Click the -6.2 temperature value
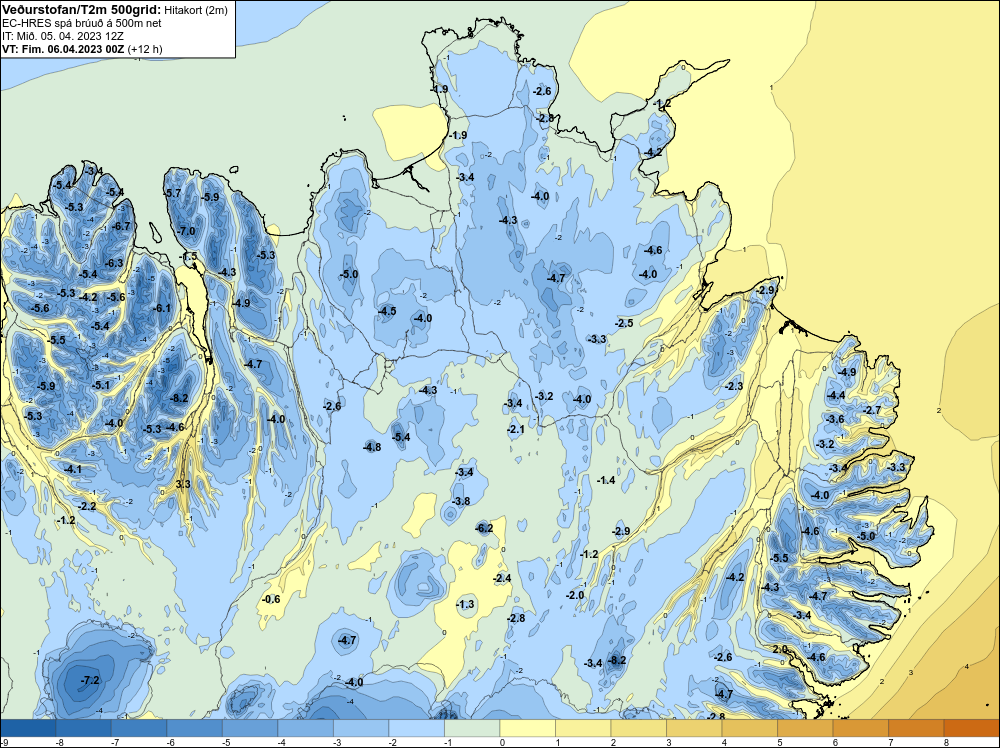The image size is (1000, 748). coord(484,528)
